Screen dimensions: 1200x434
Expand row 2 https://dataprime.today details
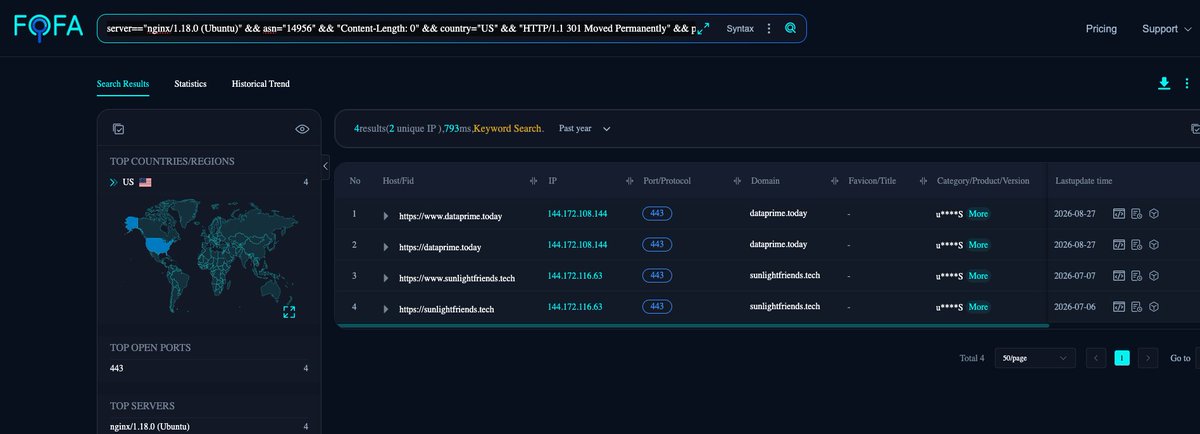pyautogui.click(x=387, y=245)
